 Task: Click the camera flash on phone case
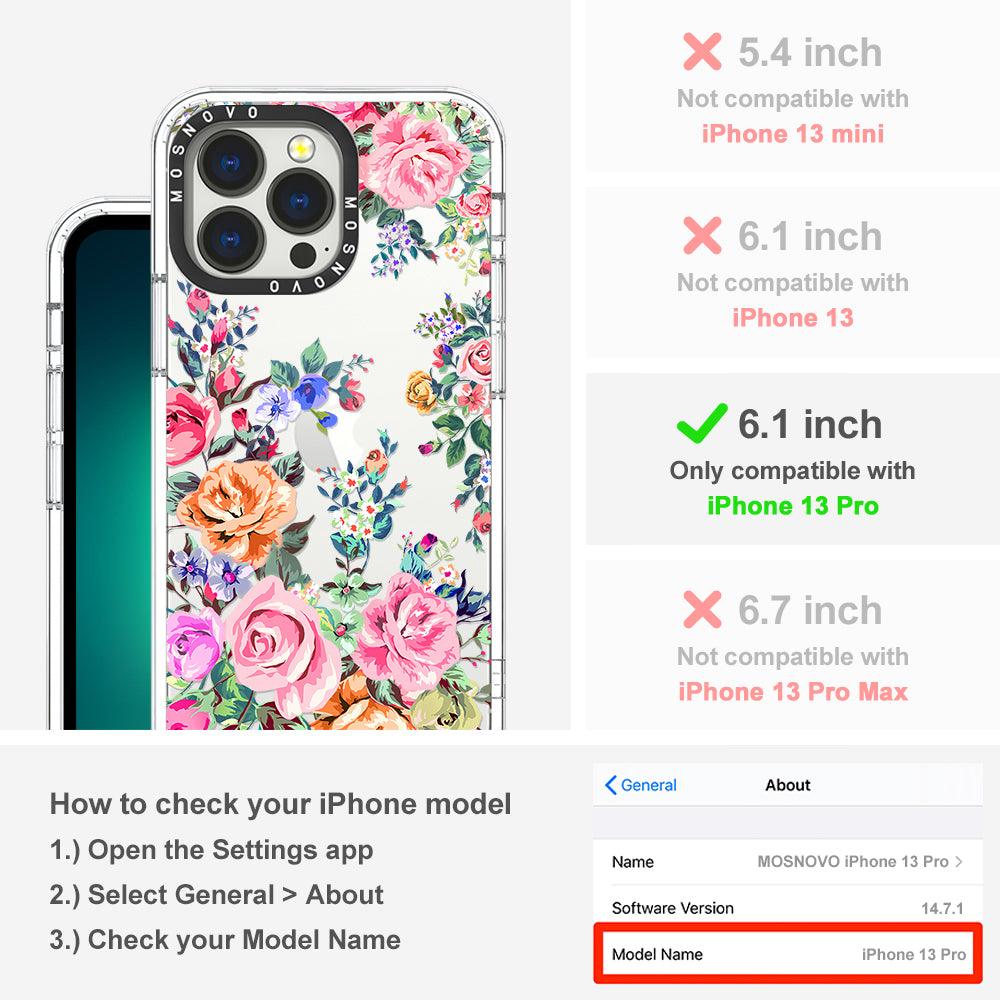pos(301,149)
